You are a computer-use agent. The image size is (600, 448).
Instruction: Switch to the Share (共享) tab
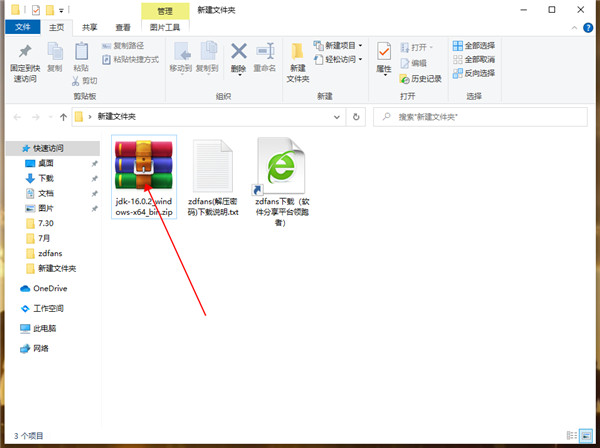pyautogui.click(x=90, y=28)
